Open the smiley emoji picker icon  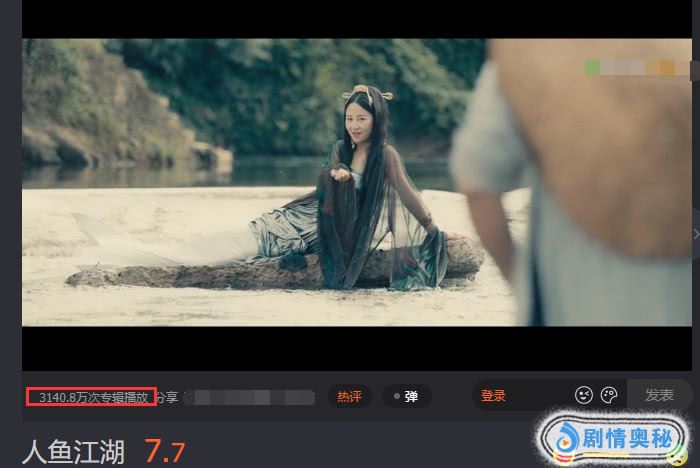pos(584,396)
